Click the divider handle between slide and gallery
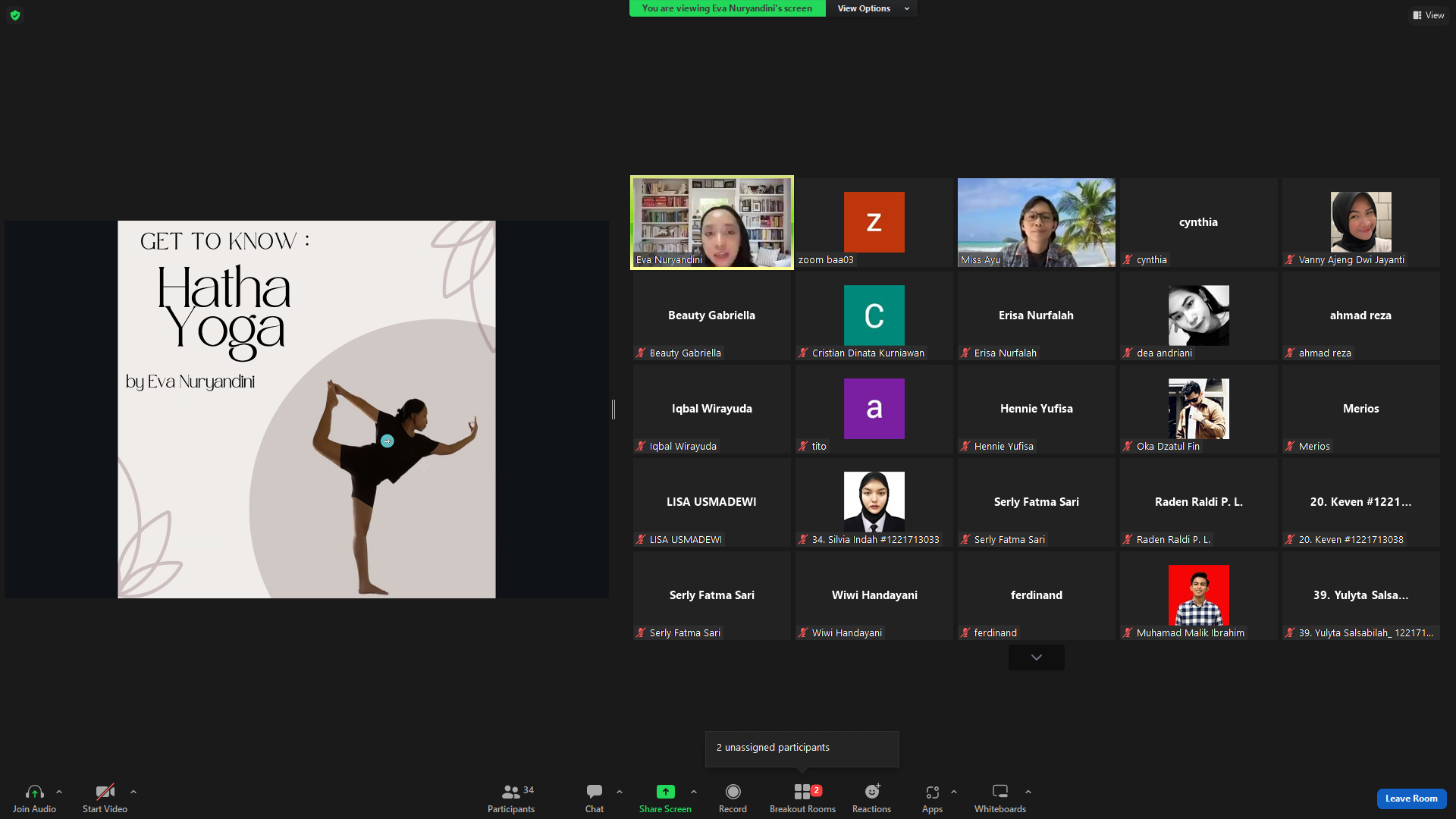Image resolution: width=1456 pixels, height=819 pixels. click(613, 409)
